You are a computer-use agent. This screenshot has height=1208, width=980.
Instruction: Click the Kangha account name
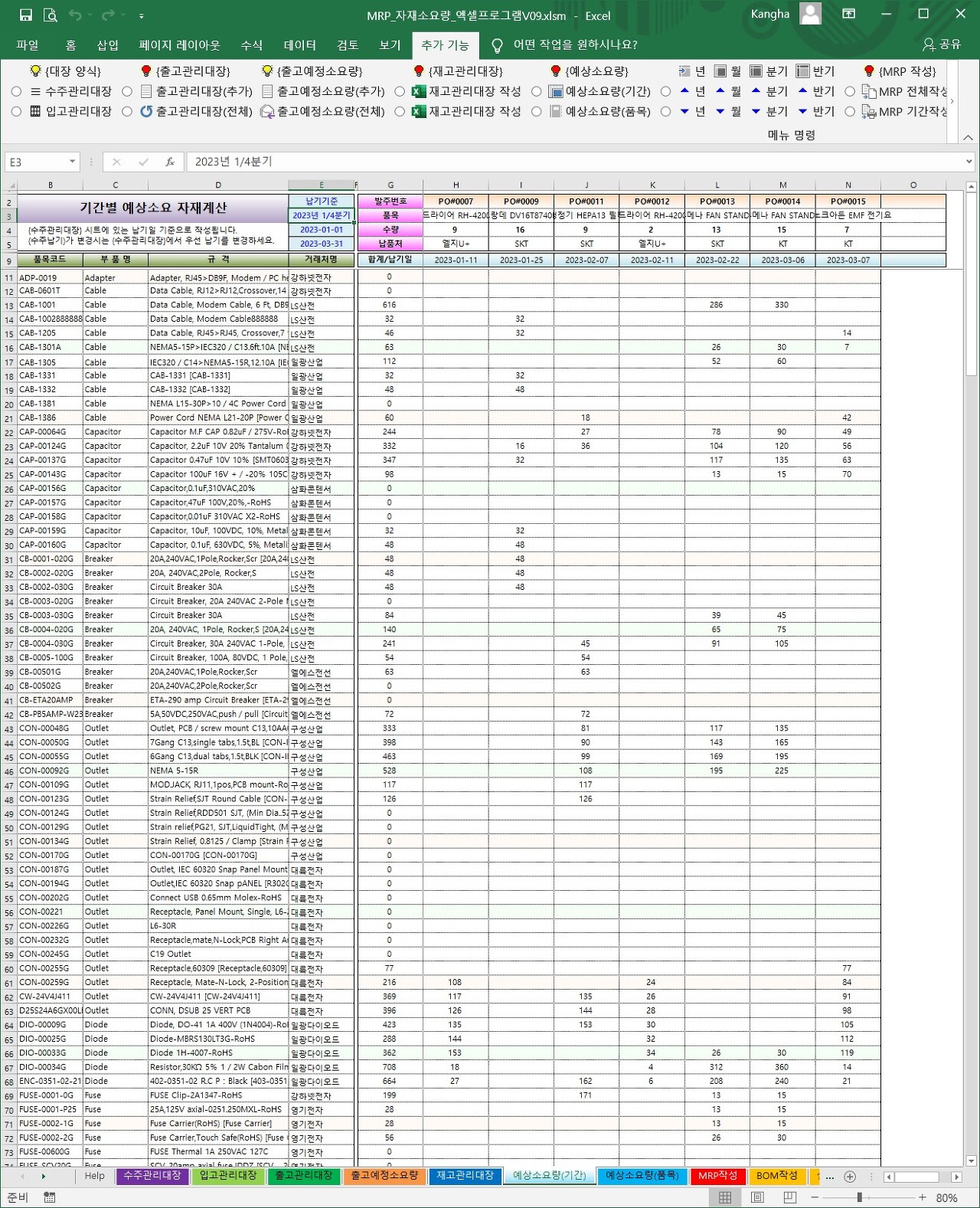click(x=769, y=14)
